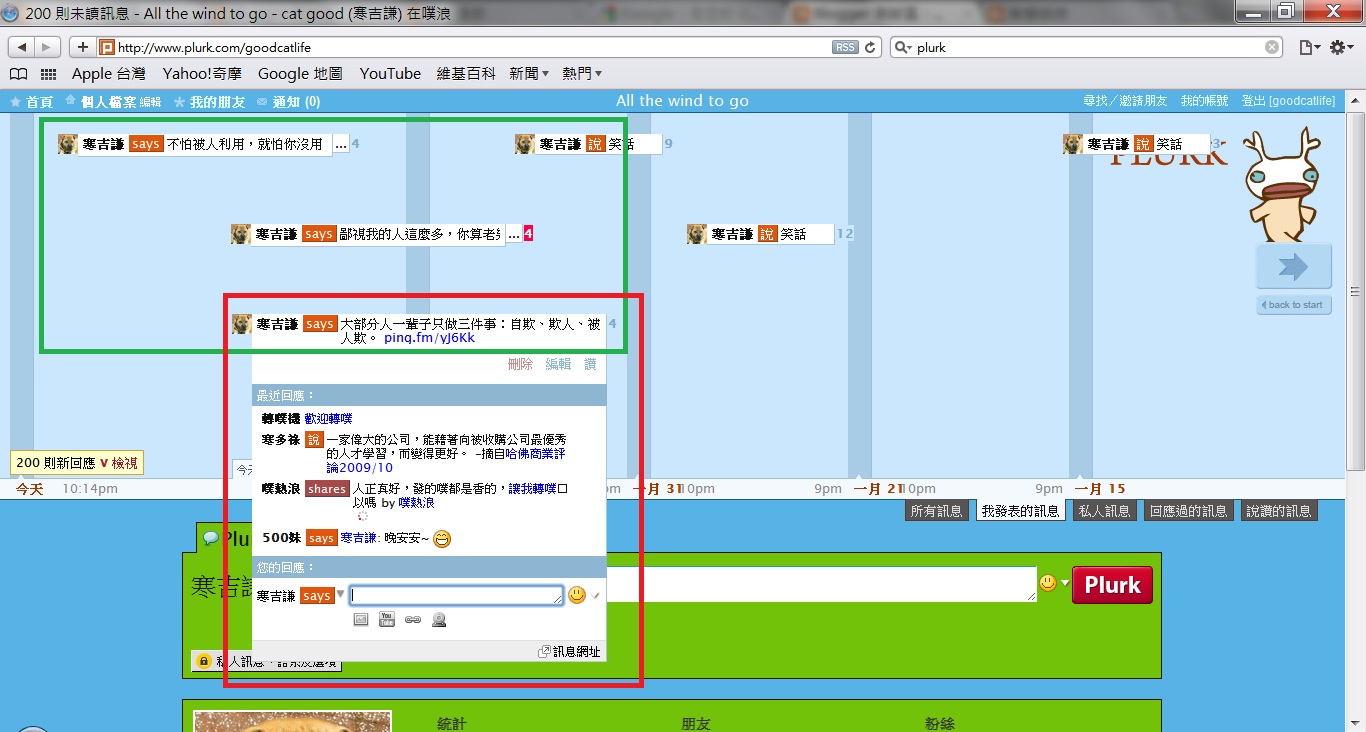This screenshot has height=732, width=1366.
Task: Select the 所有訊息 filter tab
Action: coord(937,511)
